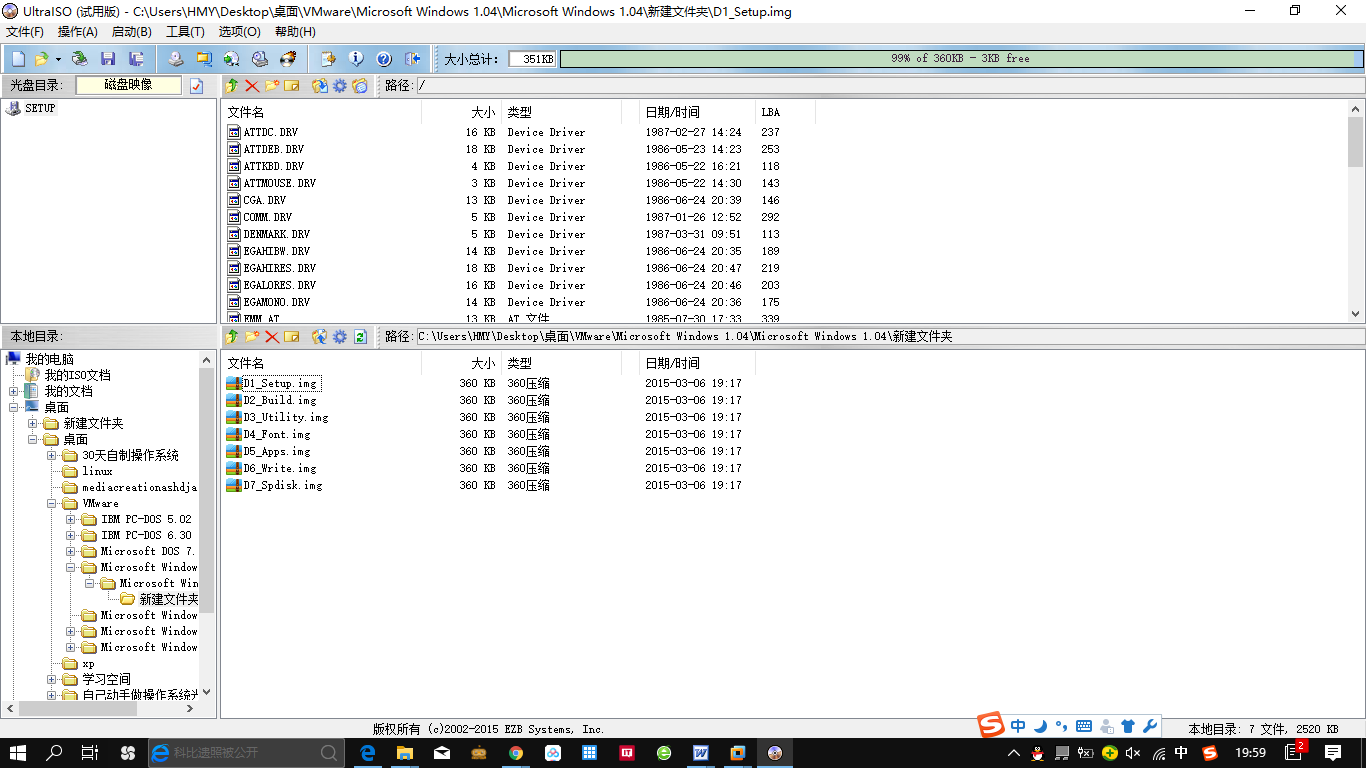Select ATTDC.DRV in image file list
Viewport: 1366px width, 768px height.
point(270,132)
